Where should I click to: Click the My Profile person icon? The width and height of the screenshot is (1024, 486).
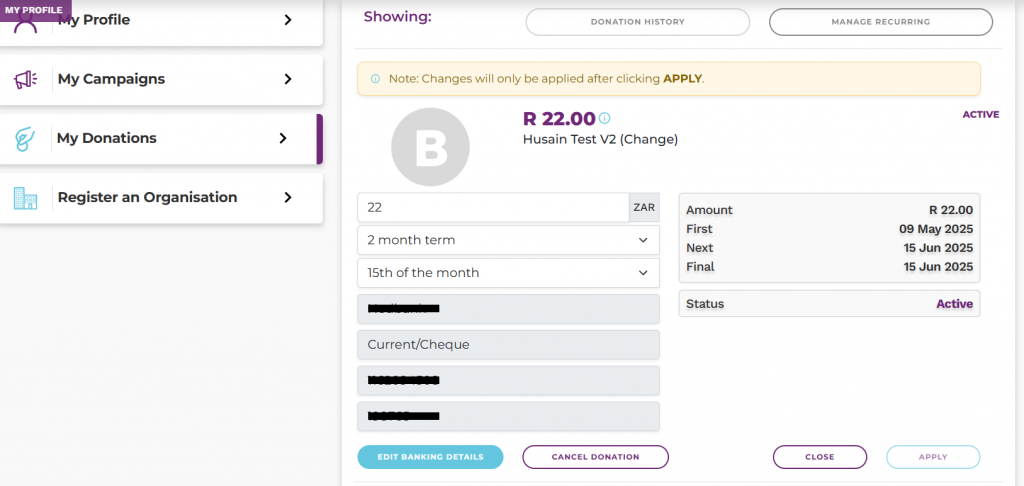(x=26, y=25)
